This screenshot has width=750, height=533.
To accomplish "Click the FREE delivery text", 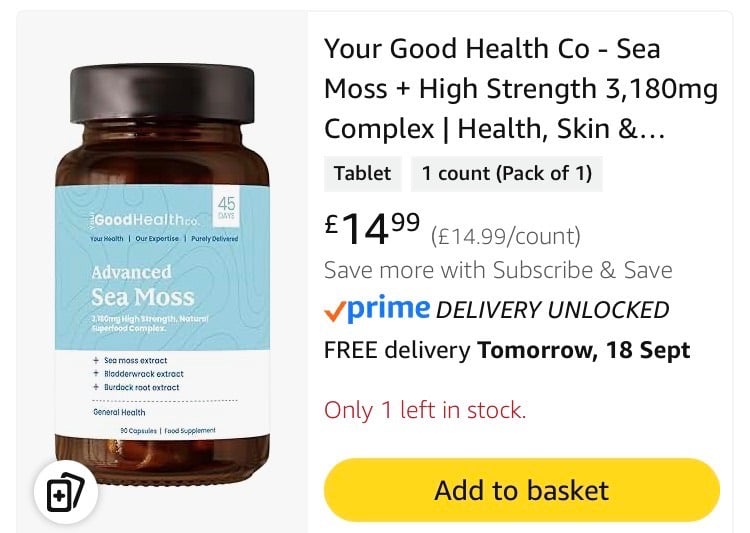I will tap(397, 350).
